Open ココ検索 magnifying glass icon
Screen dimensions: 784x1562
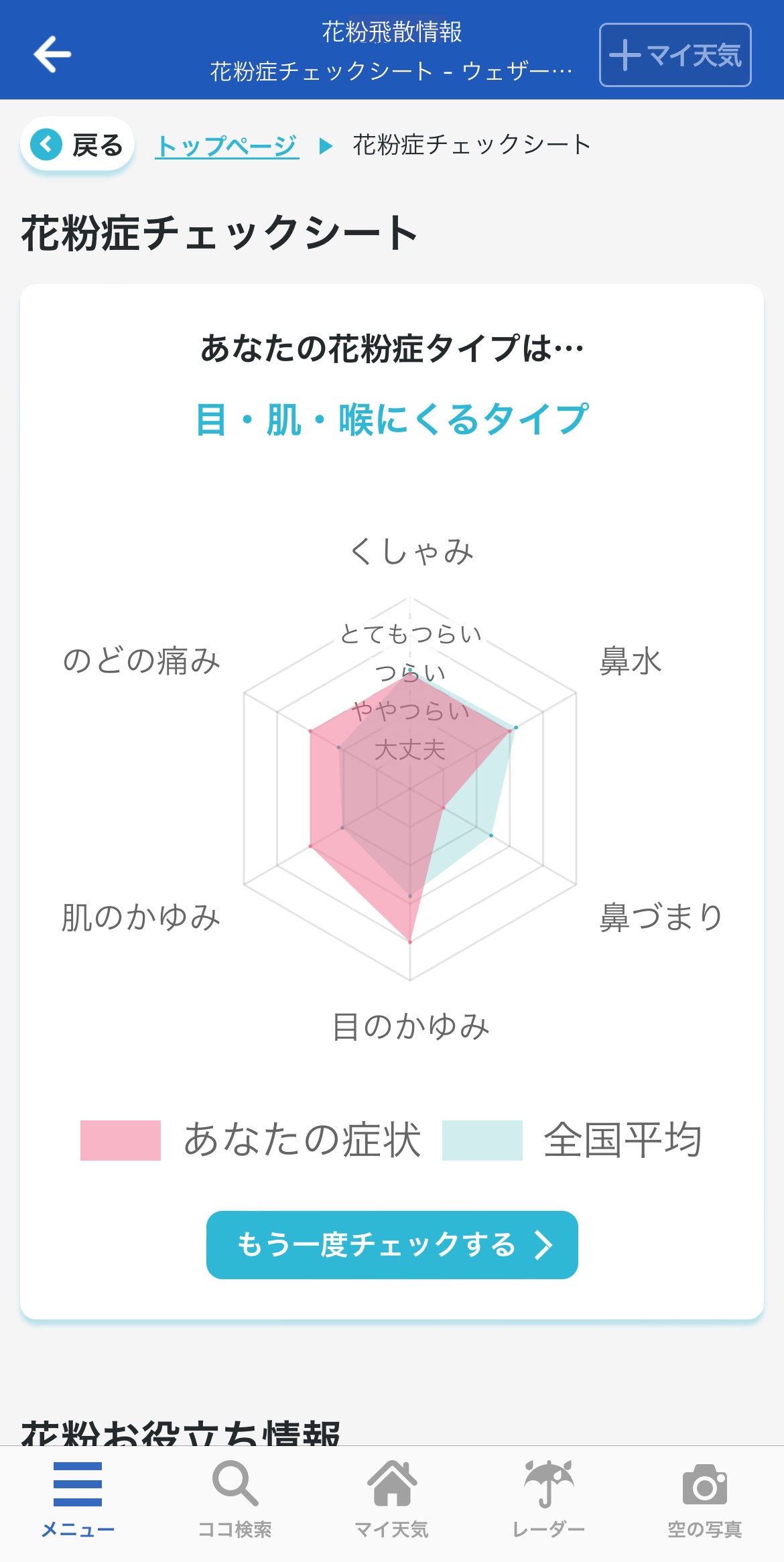point(235,1483)
